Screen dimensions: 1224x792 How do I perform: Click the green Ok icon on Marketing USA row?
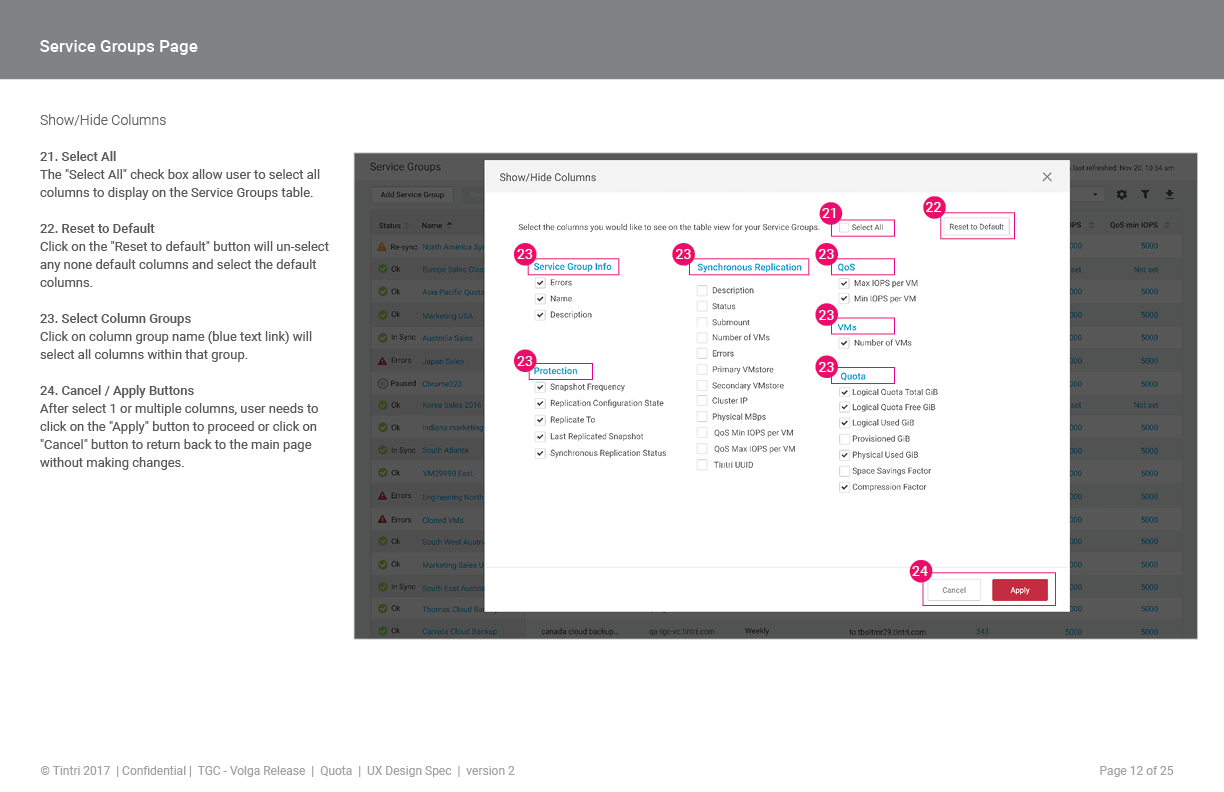(383, 315)
